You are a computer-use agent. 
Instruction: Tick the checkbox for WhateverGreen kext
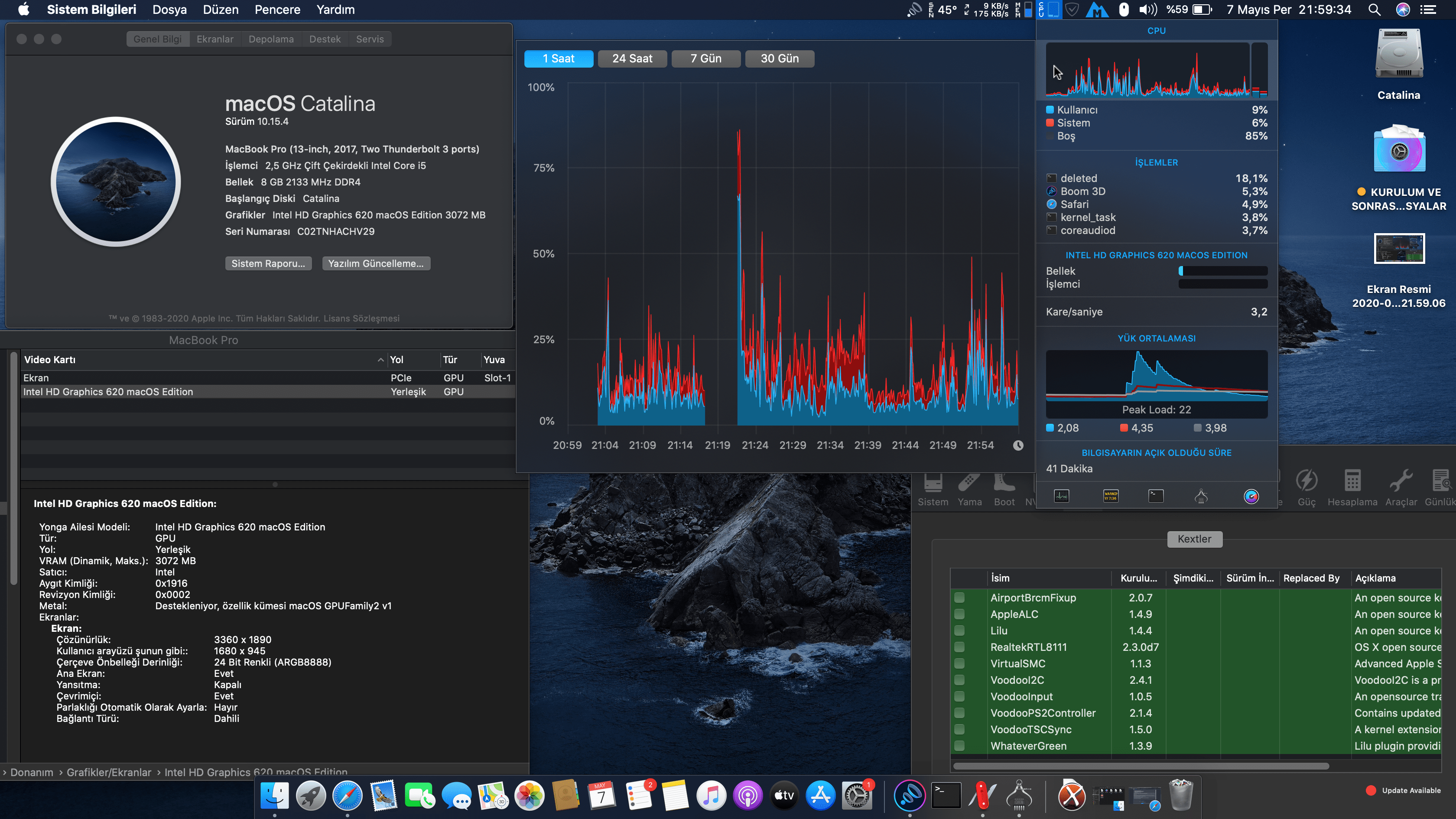(959, 746)
